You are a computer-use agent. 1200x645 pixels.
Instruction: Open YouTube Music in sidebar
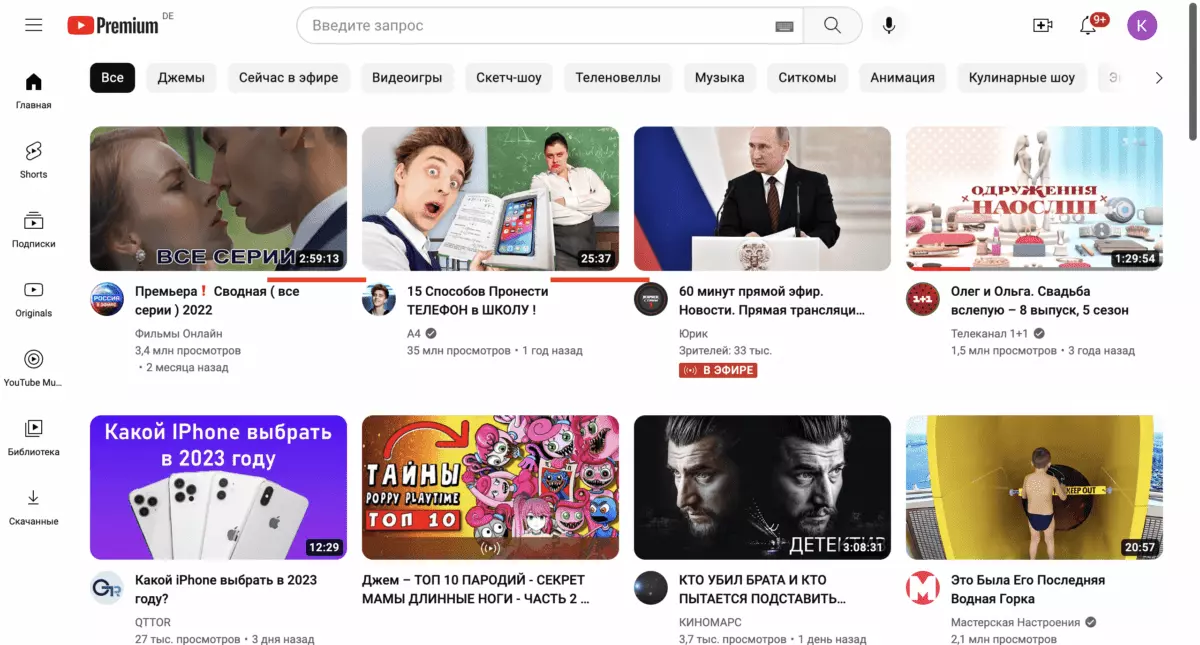tap(34, 368)
